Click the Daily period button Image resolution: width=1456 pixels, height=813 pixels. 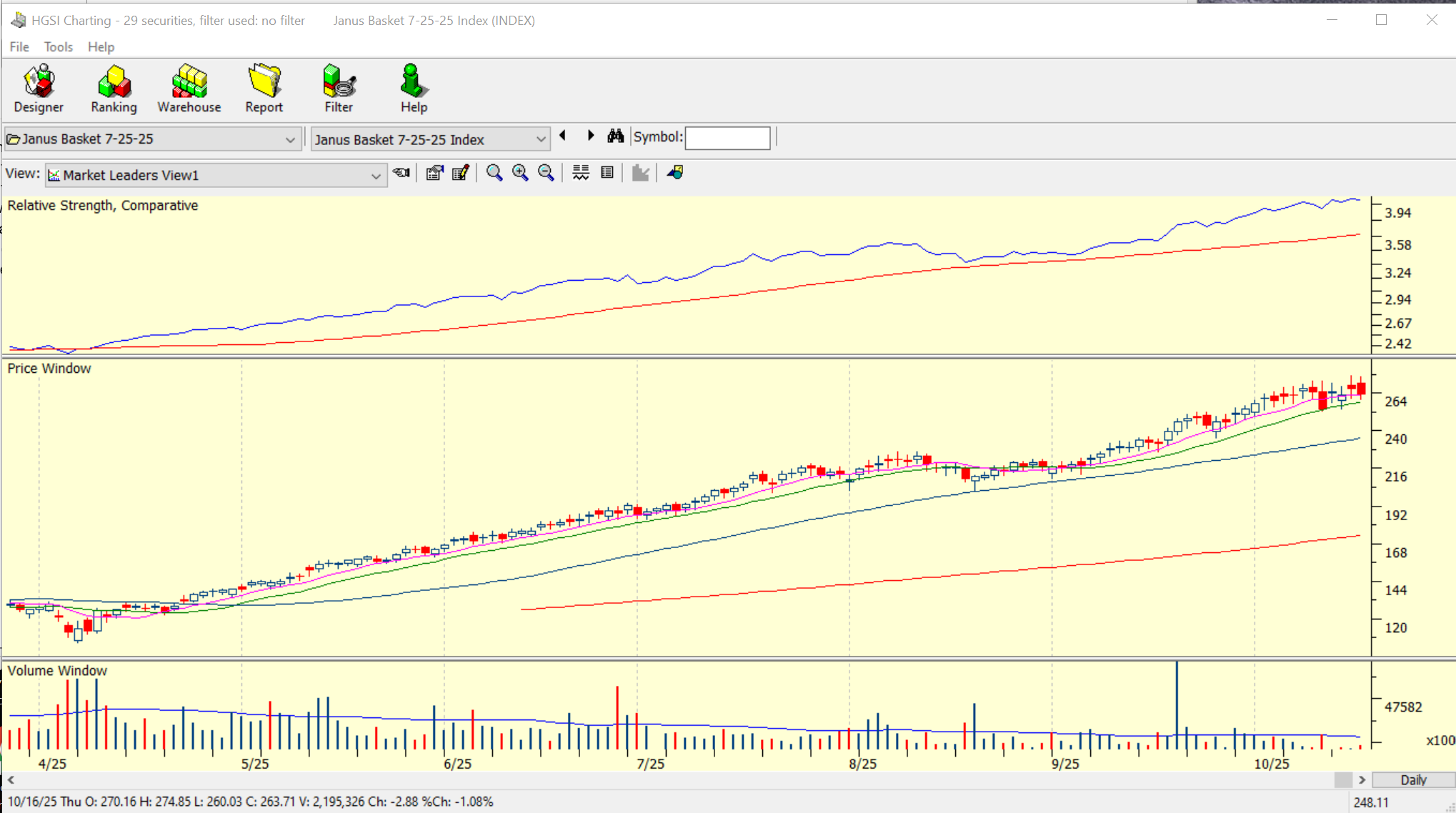coord(1412,780)
